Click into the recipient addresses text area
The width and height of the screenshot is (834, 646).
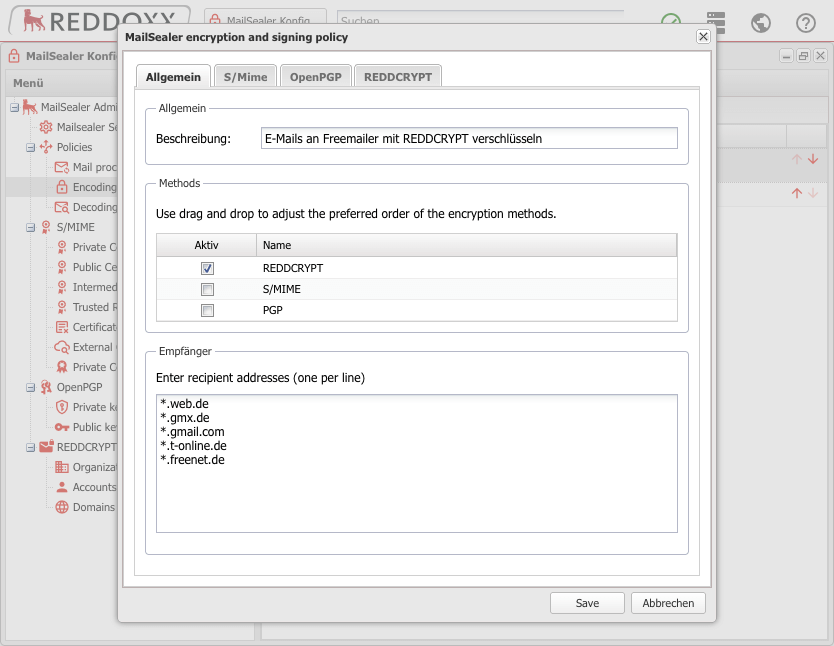(x=416, y=463)
